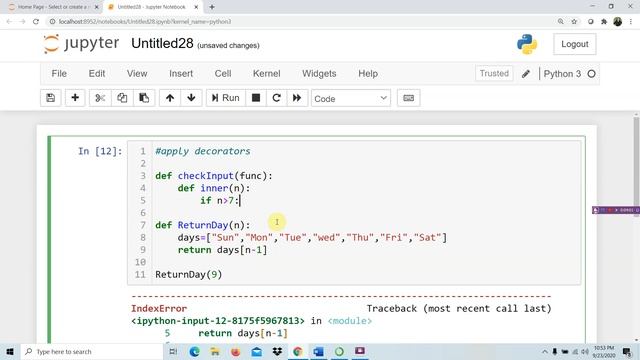This screenshot has width=640, height=360.
Task: Restart the kernel circular arrow icon
Action: (x=276, y=98)
